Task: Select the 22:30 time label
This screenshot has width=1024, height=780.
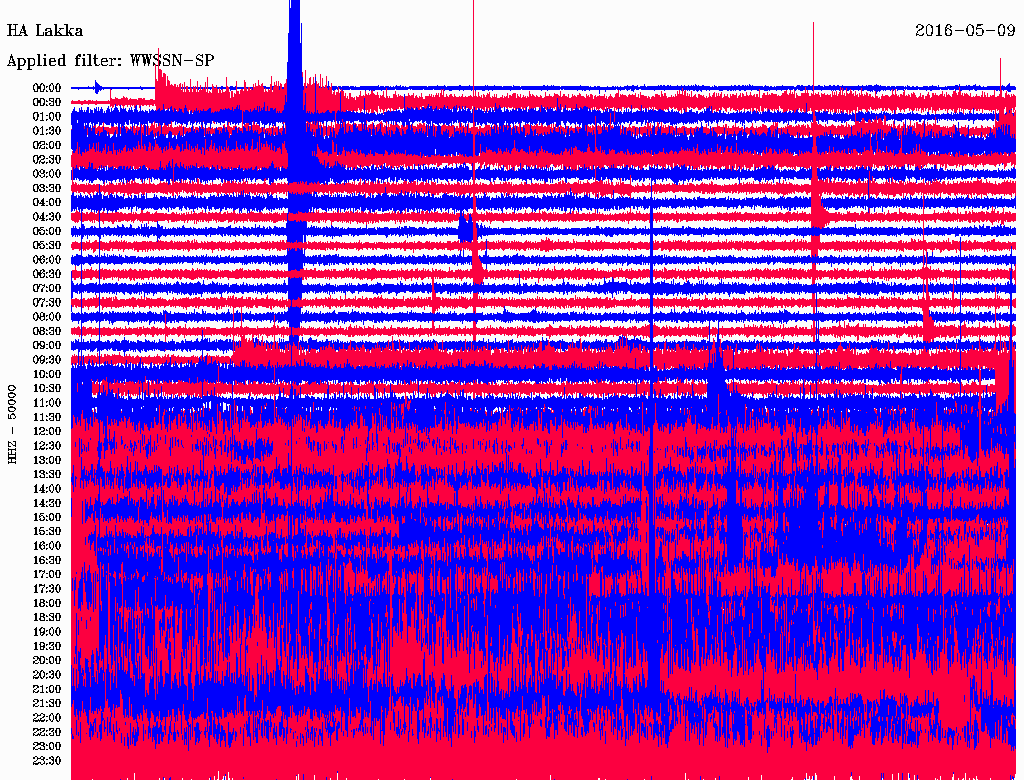Action: click(x=47, y=732)
